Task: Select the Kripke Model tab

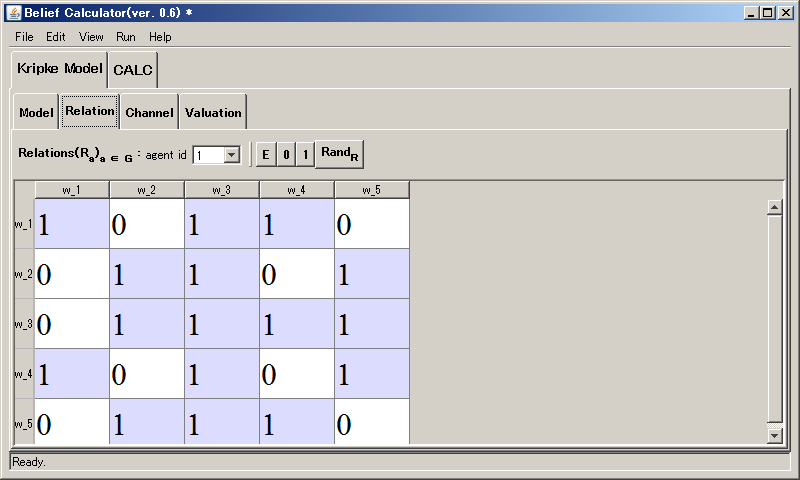Action: point(59,69)
